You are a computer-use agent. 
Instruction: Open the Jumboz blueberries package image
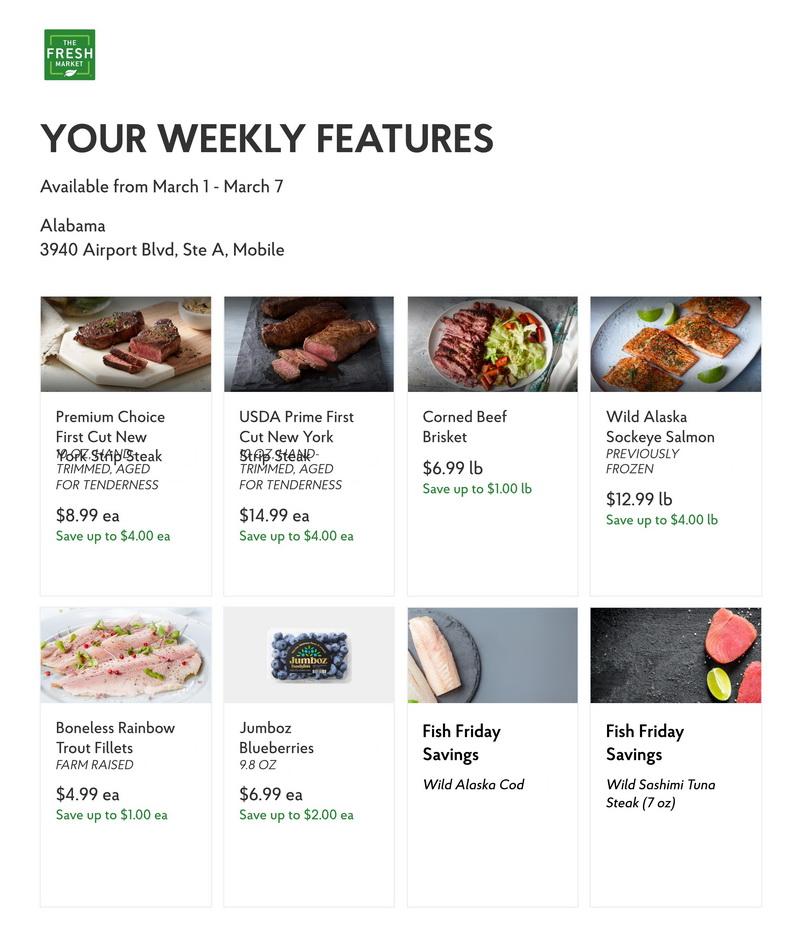point(309,655)
